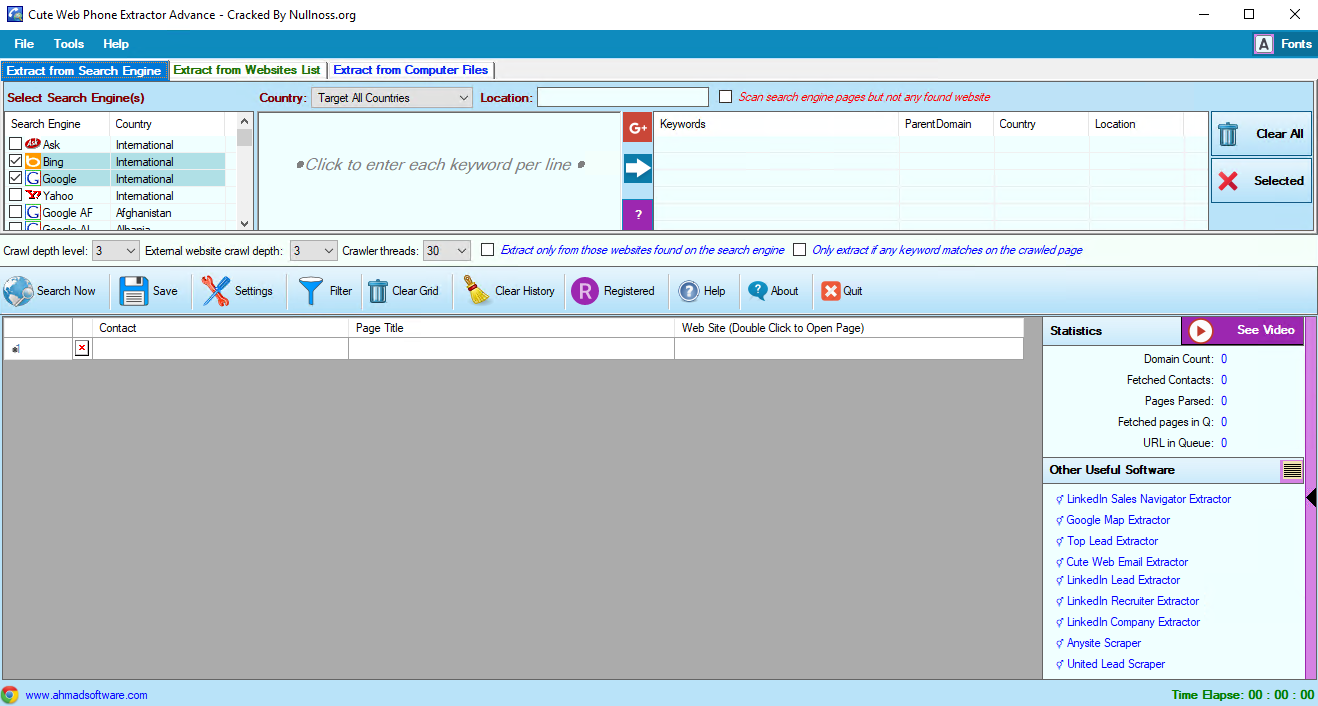Click the red Quit X icon

pos(831,291)
